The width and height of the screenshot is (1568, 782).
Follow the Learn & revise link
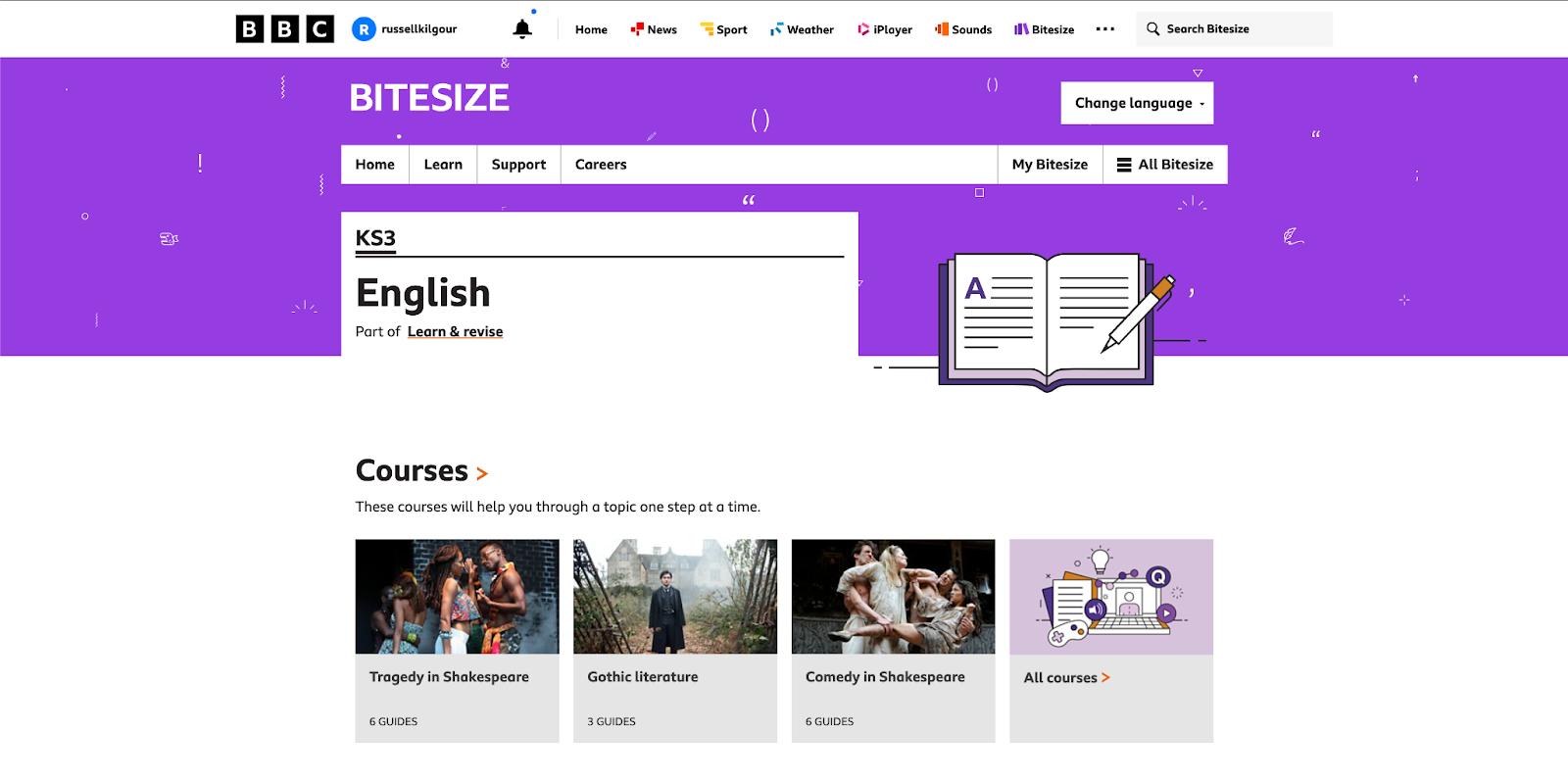pos(455,332)
